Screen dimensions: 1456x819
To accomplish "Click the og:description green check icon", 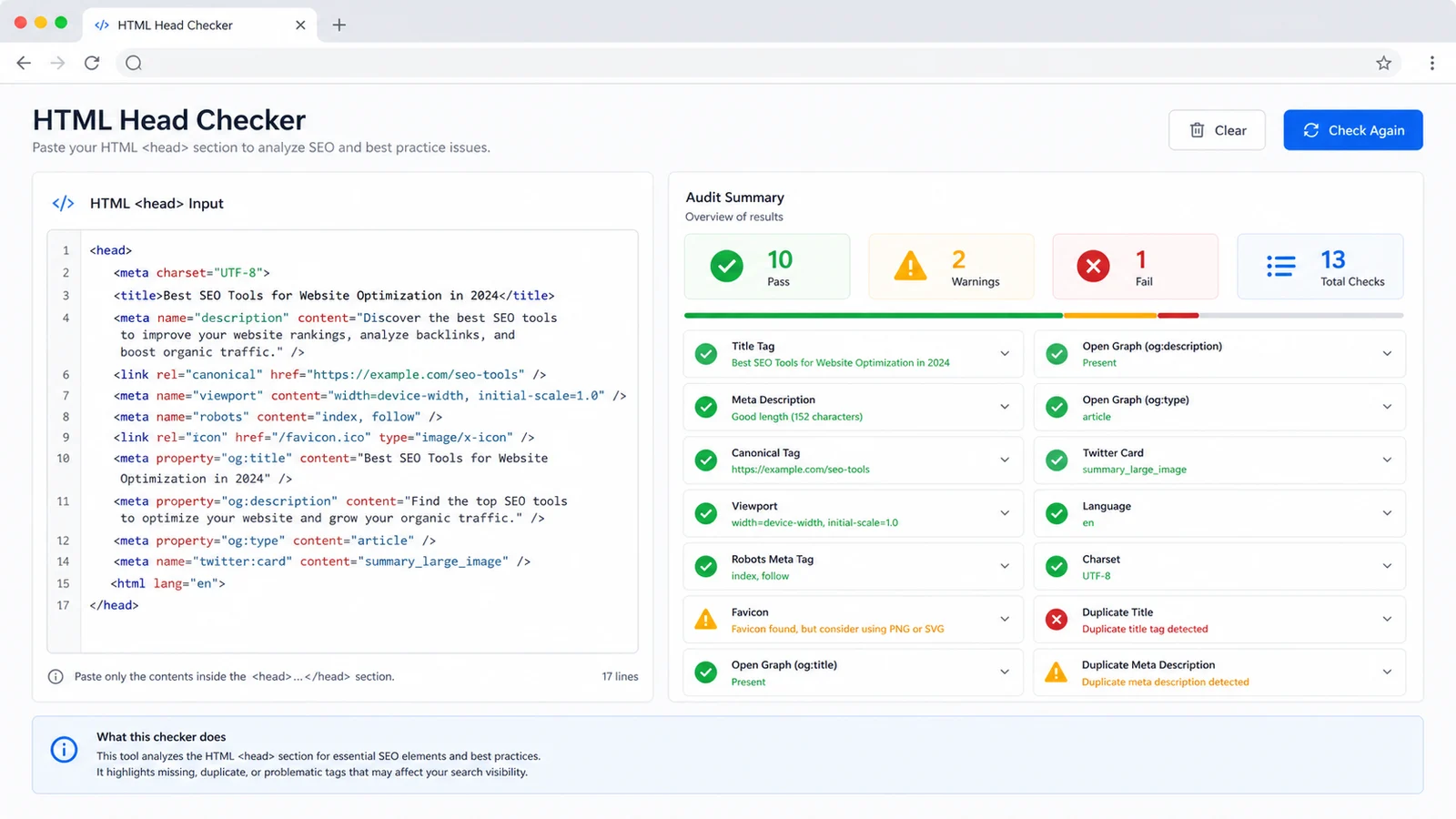I will 1057,354.
